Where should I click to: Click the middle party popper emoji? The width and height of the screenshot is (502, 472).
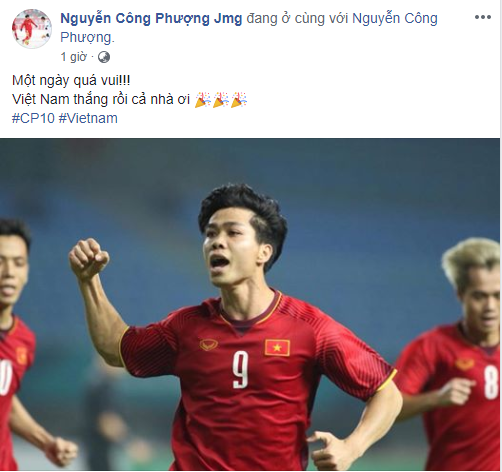point(221,99)
